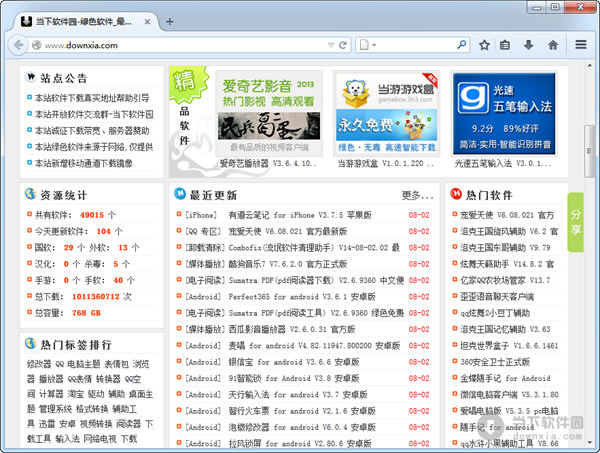
Task: Click the 网络电视 tag
Action: (100, 439)
